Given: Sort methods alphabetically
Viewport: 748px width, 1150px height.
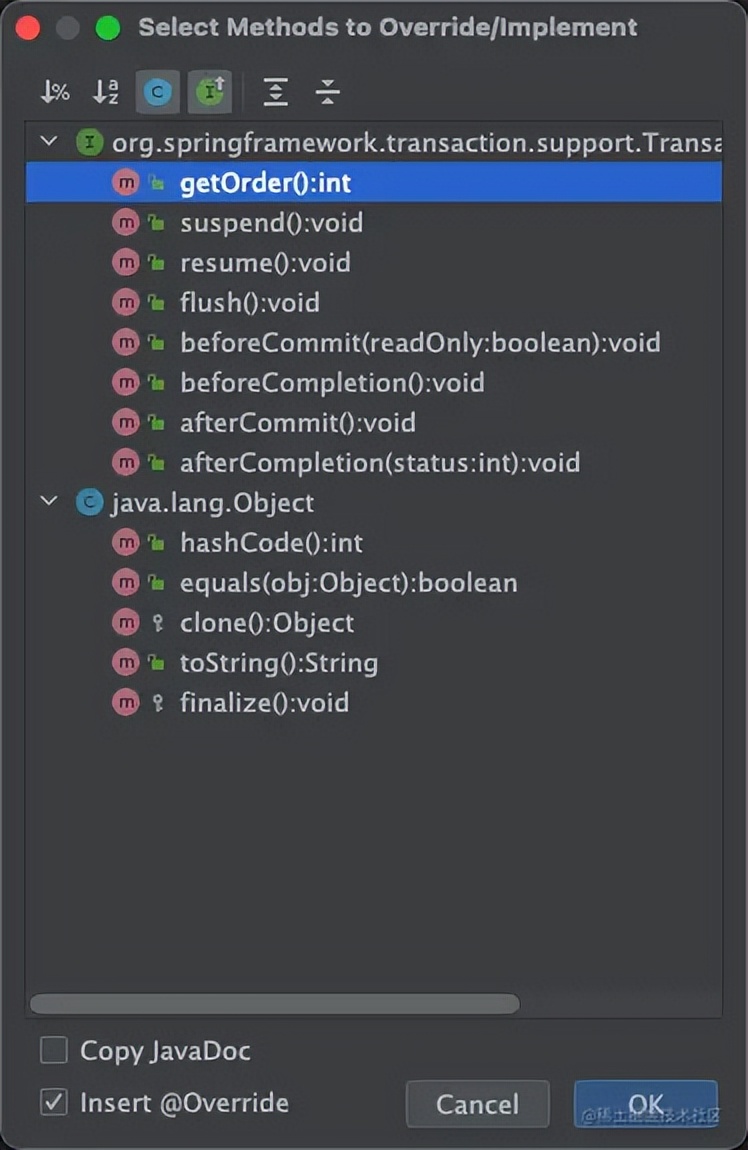Looking at the screenshot, I should [106, 91].
